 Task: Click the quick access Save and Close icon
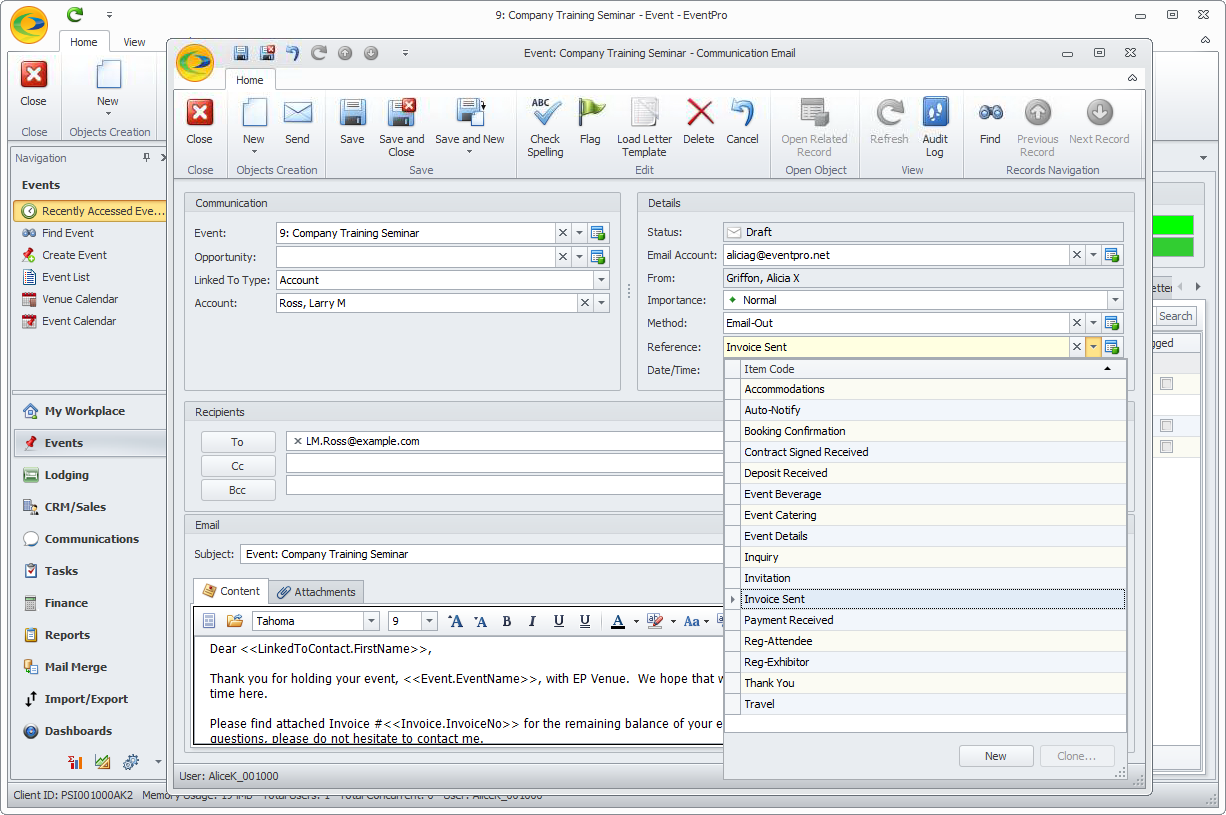tap(267, 53)
